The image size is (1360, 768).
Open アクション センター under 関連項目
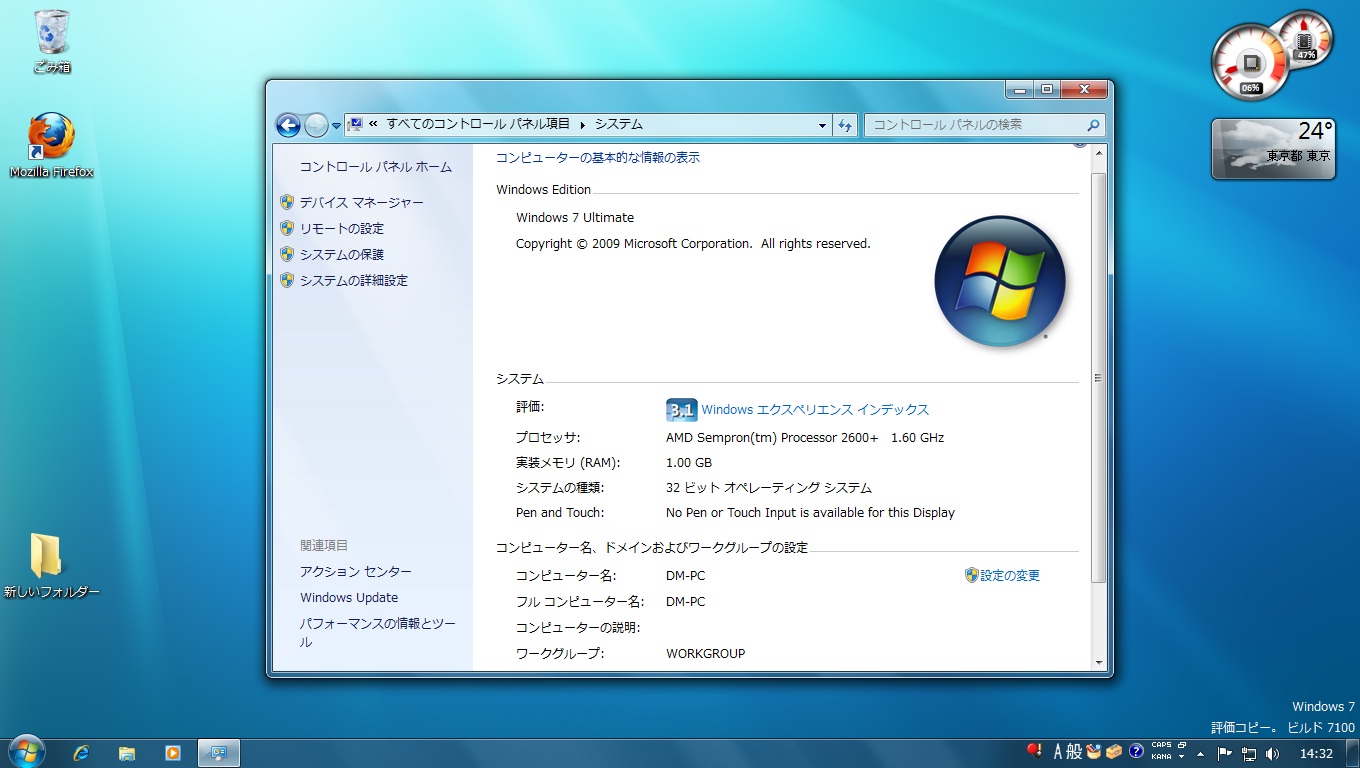(x=356, y=572)
